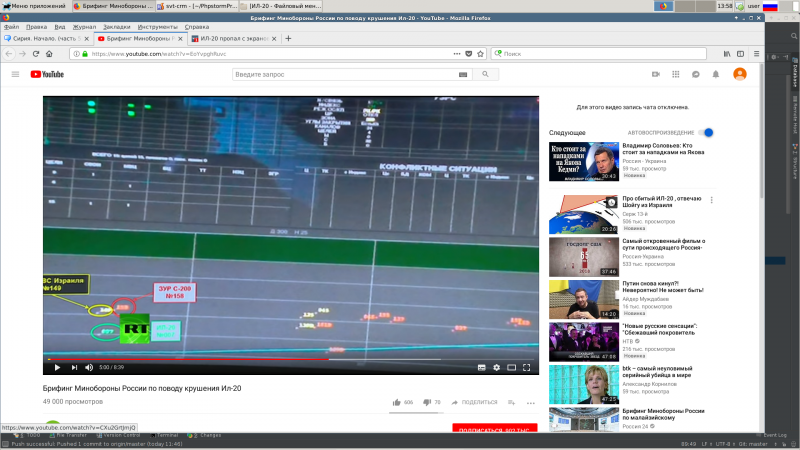Open the Инструменты menu

pos(158,27)
